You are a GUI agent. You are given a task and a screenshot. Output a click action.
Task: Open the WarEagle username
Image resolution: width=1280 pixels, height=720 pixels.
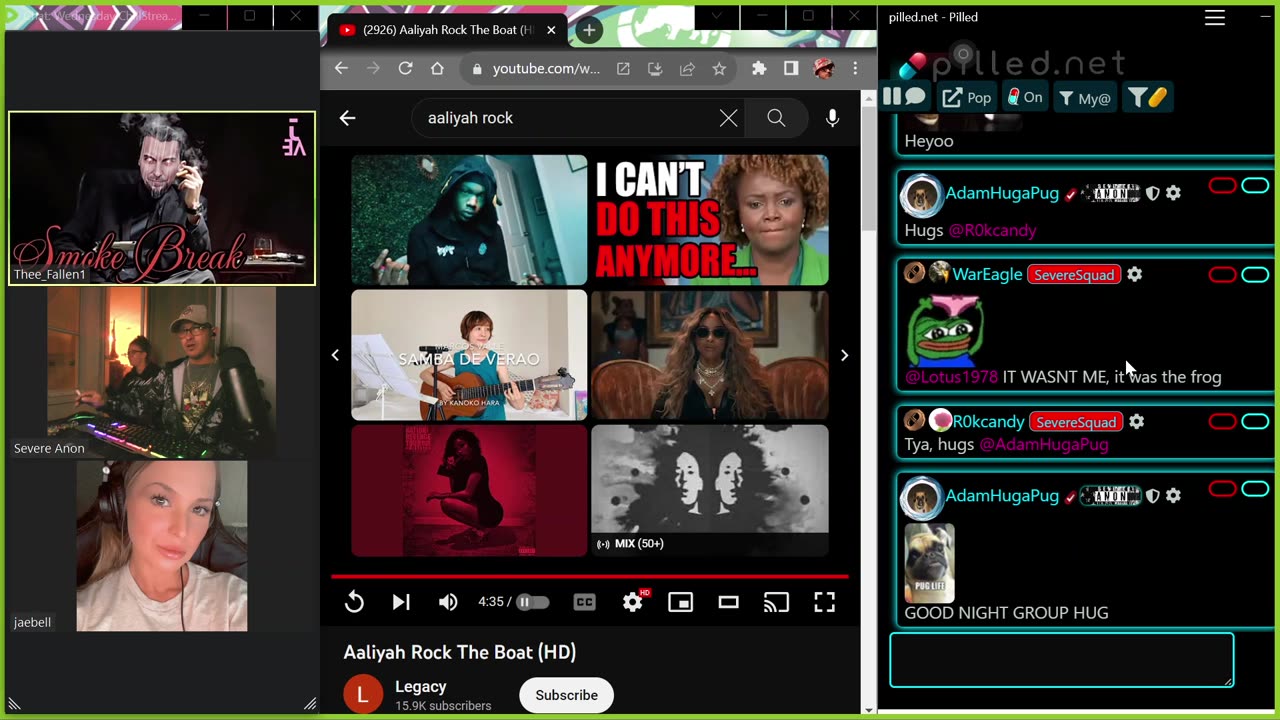coord(987,274)
